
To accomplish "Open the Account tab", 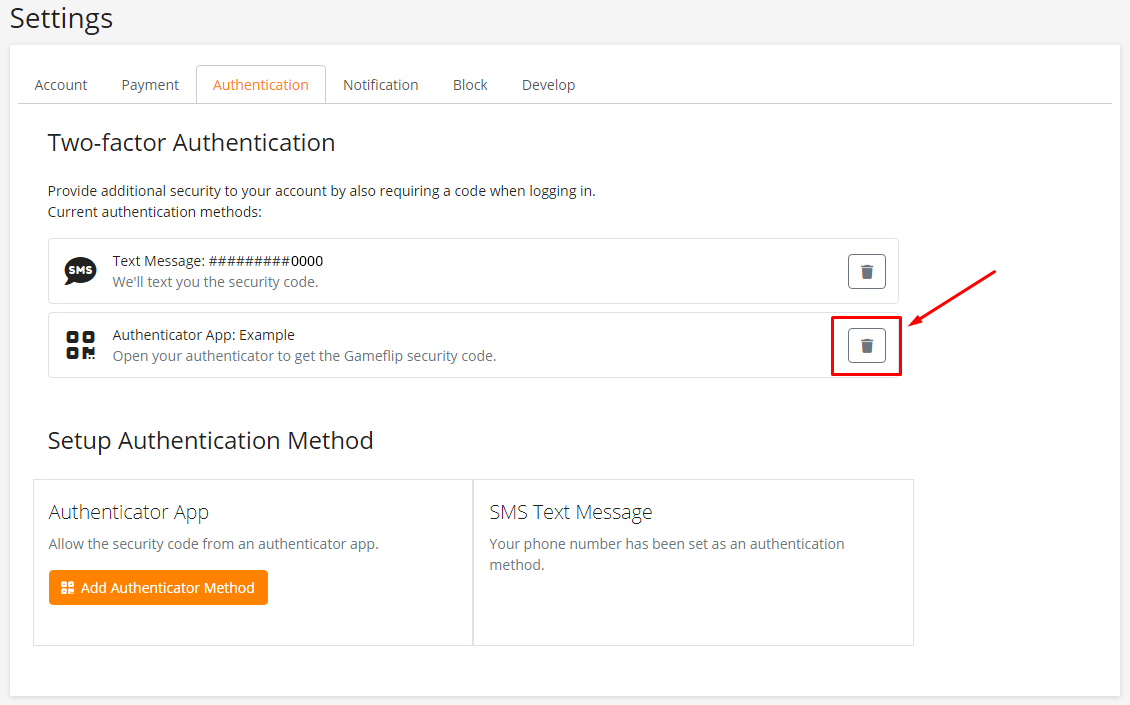I will tap(61, 85).
